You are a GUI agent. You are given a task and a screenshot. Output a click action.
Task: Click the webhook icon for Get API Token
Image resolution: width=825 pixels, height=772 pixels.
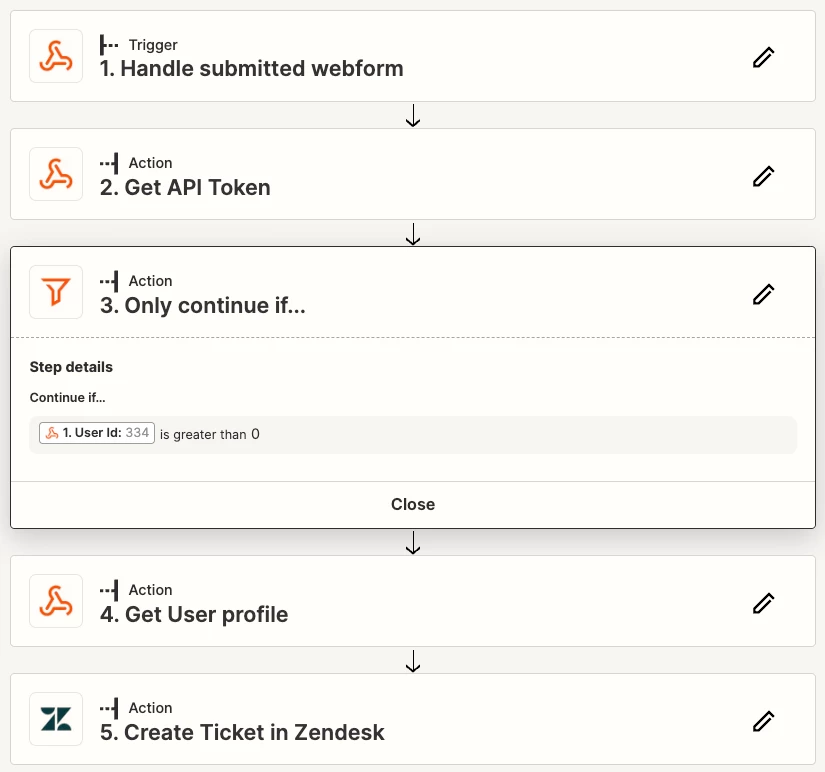[56, 174]
